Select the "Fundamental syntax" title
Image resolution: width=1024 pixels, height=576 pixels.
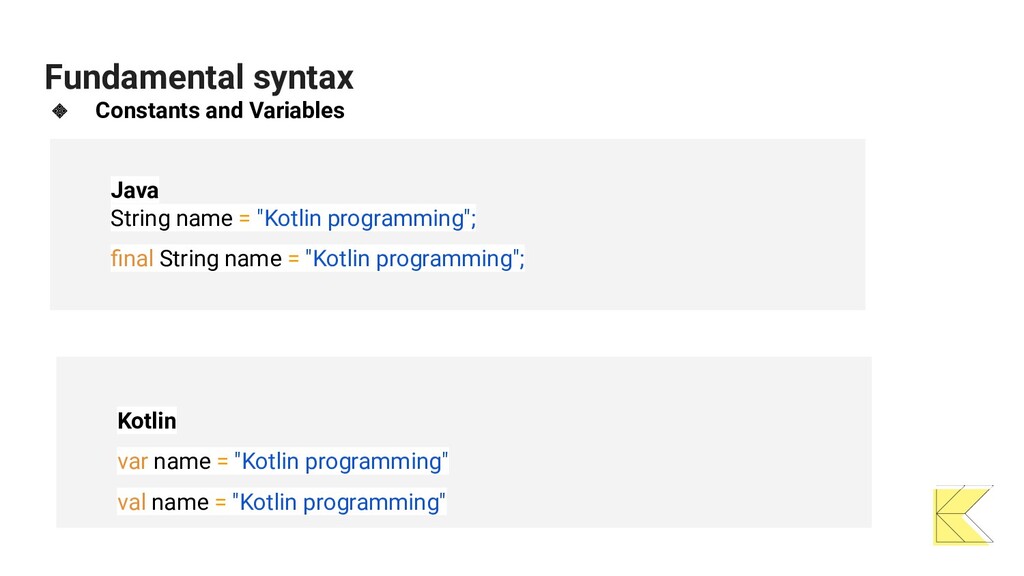[x=199, y=77]
